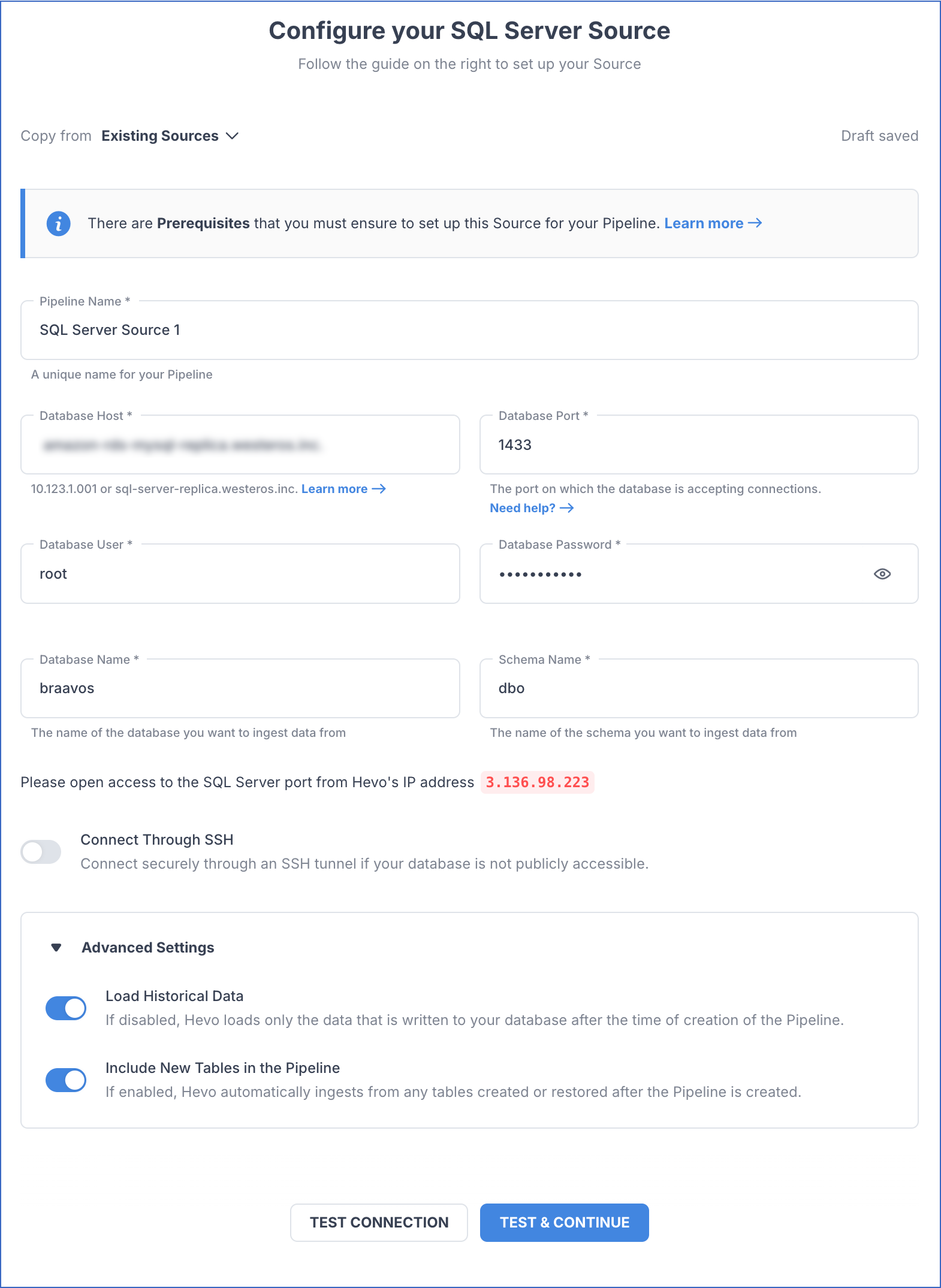
Task: Focus the Database Port field
Action: tap(699, 445)
